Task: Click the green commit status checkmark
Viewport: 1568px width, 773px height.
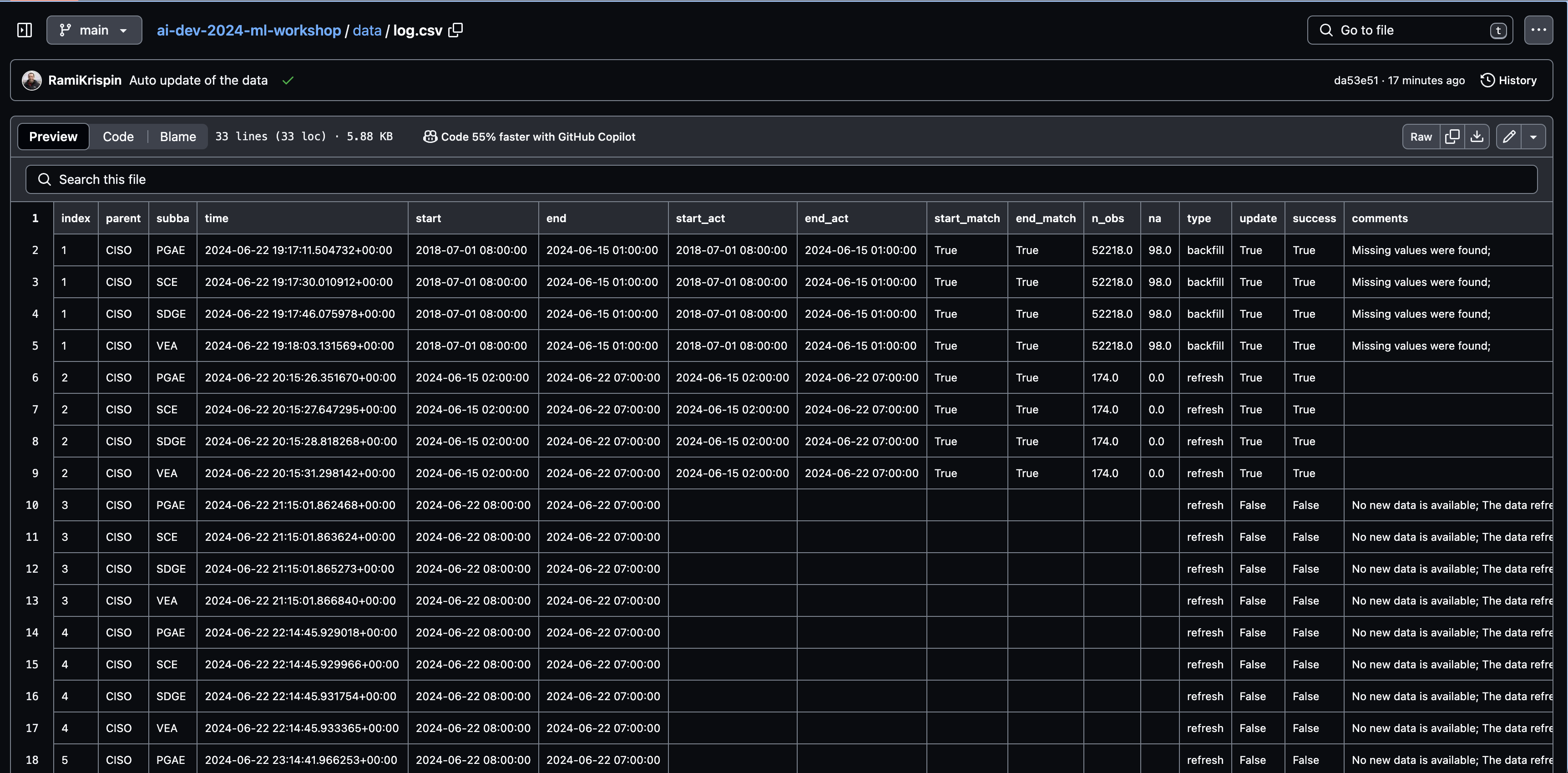Action: (288, 81)
